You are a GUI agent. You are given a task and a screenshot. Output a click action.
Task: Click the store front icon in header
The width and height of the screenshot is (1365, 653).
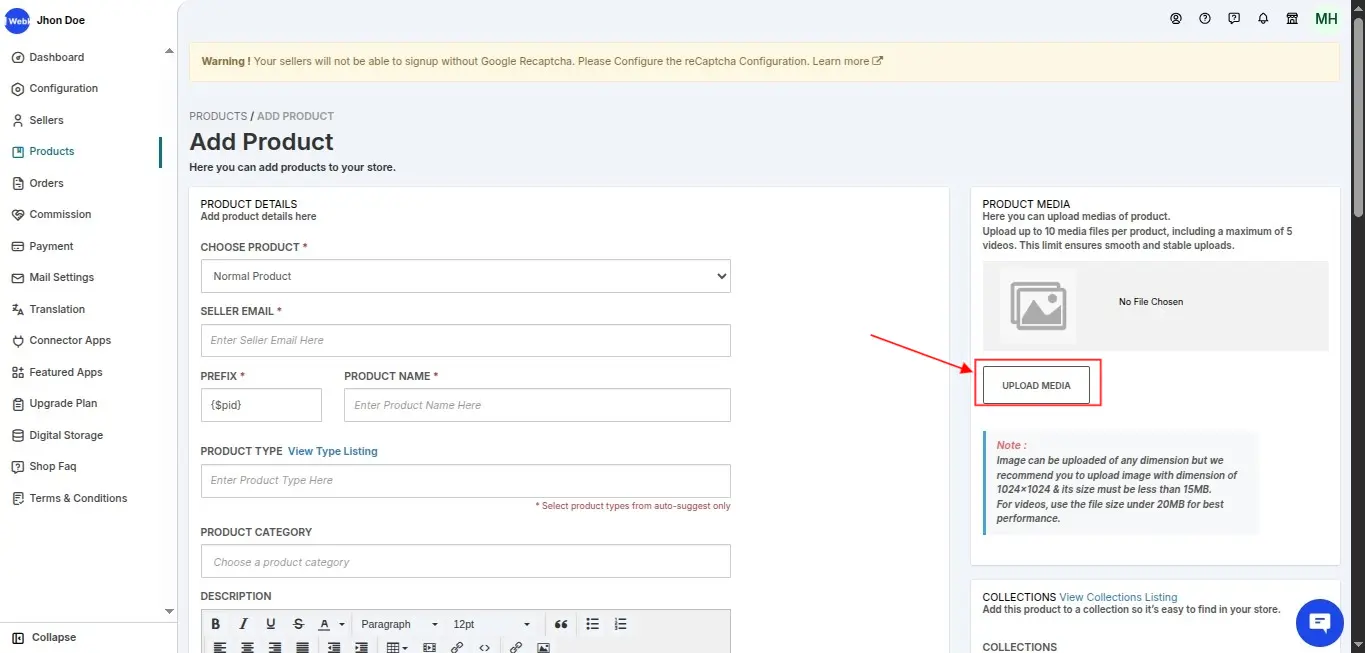[1292, 19]
